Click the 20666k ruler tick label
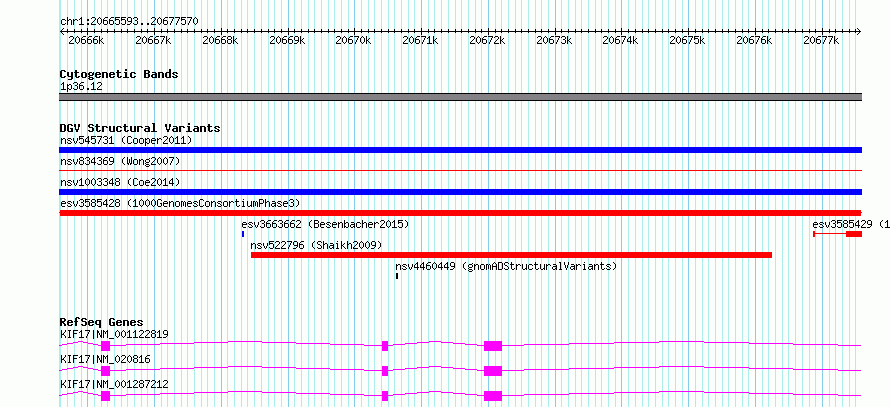 coord(86,40)
